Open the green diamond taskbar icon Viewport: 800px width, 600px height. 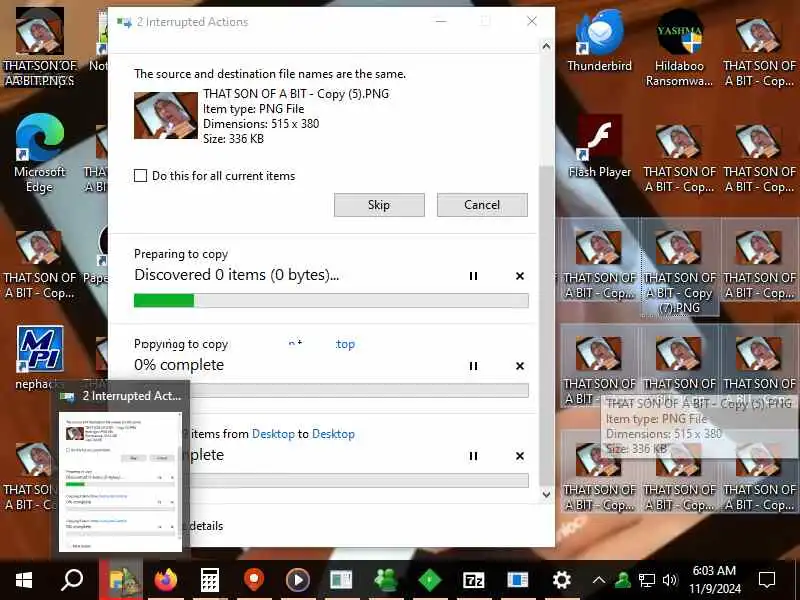pos(430,580)
